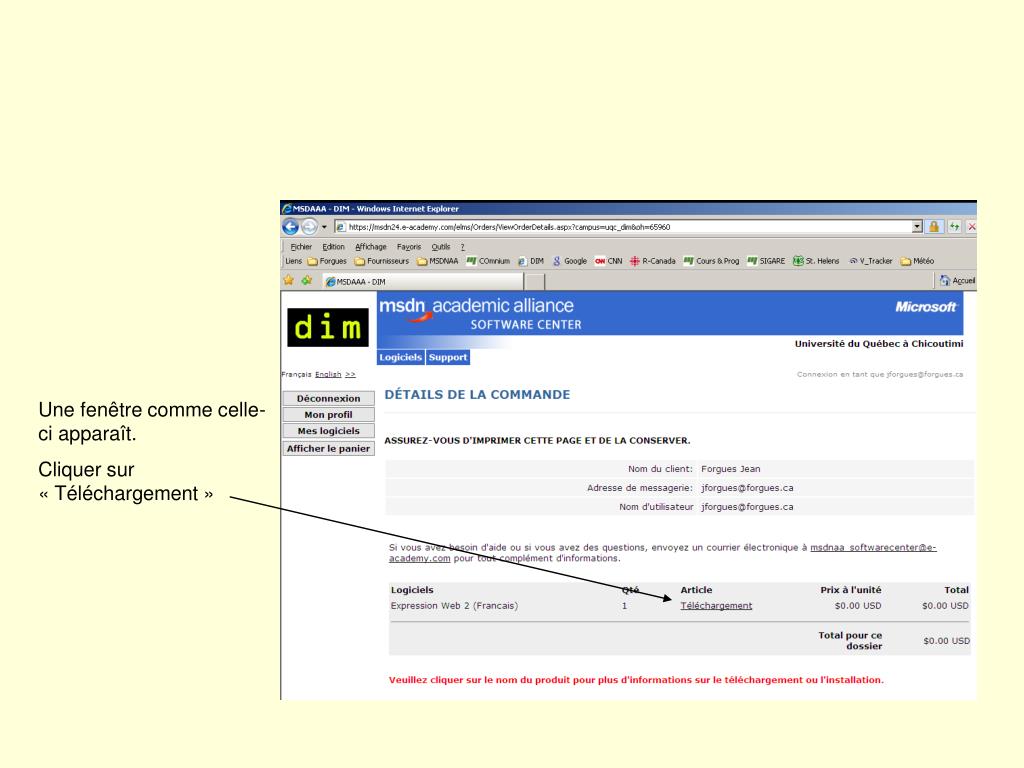This screenshot has width=1024, height=768.
Task: Click the Favorites star icon
Action: point(289,281)
